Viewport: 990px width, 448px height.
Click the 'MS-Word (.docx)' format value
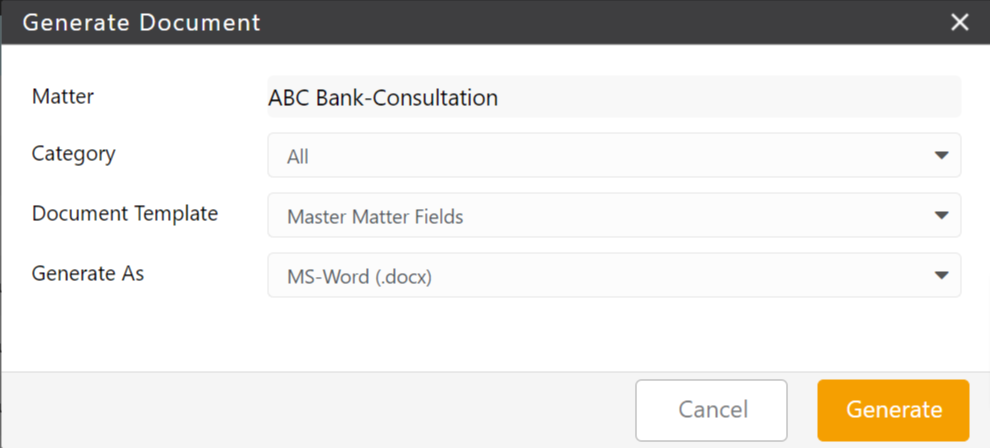coord(359,275)
